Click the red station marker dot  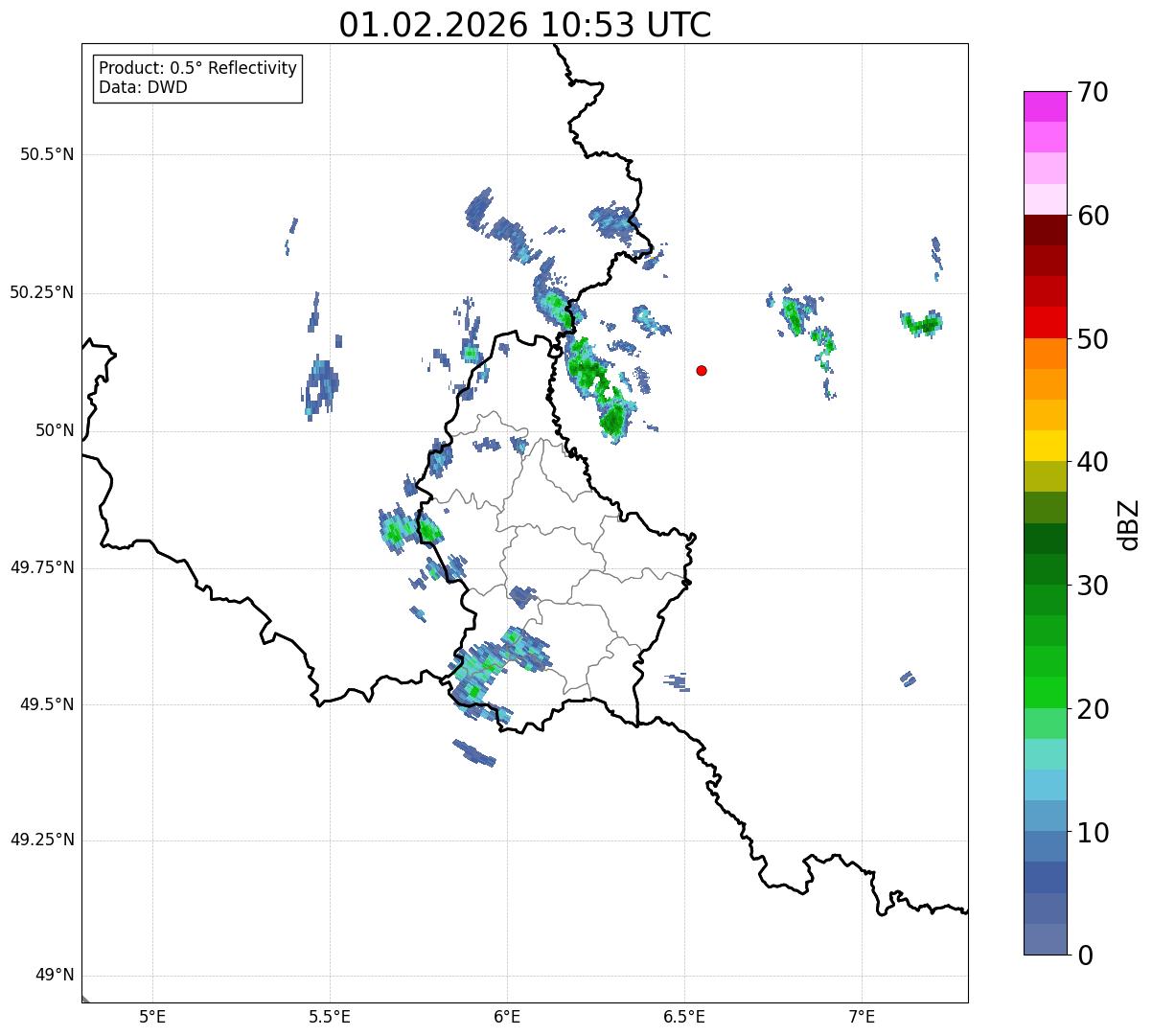click(702, 370)
